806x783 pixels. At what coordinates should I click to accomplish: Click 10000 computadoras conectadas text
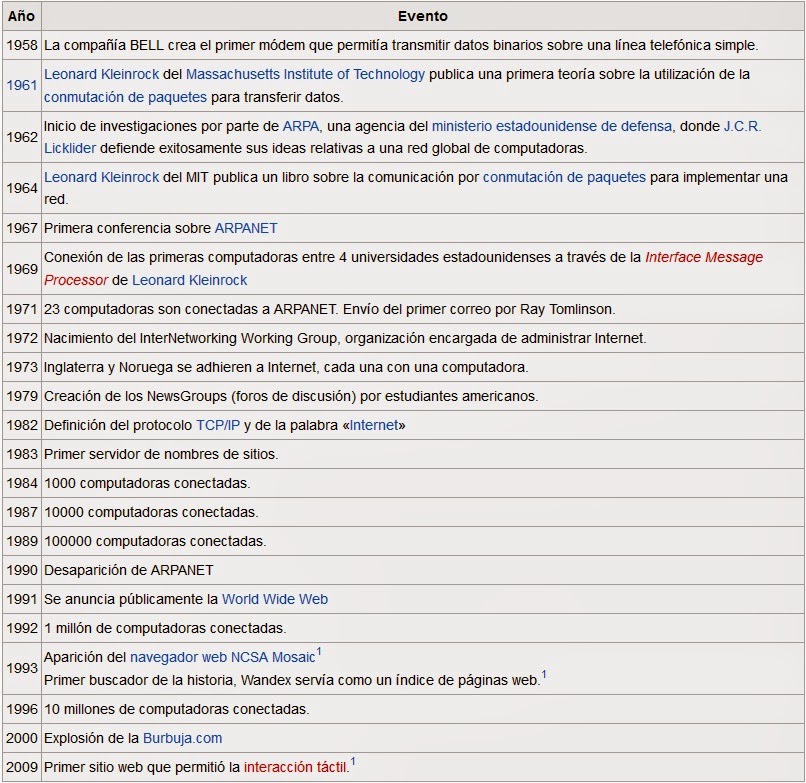click(x=151, y=513)
